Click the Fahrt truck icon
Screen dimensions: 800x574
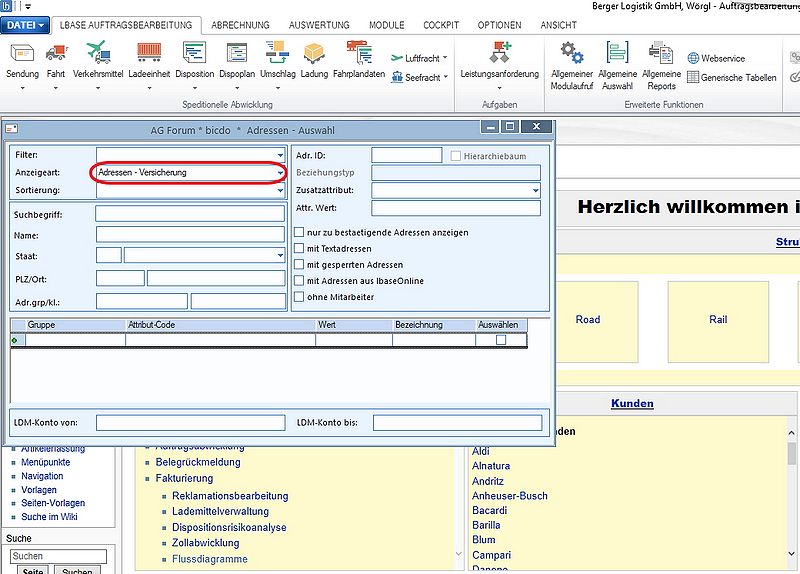[56, 53]
